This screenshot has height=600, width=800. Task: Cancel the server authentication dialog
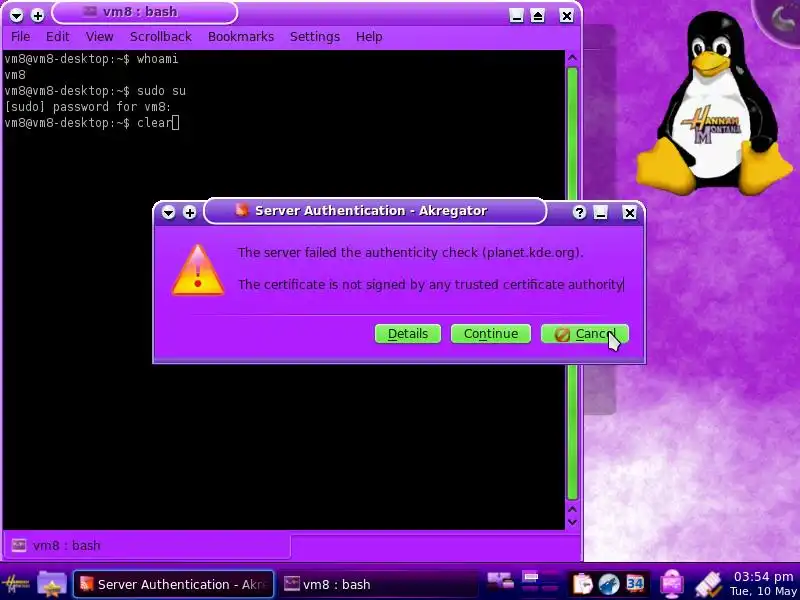(x=585, y=334)
